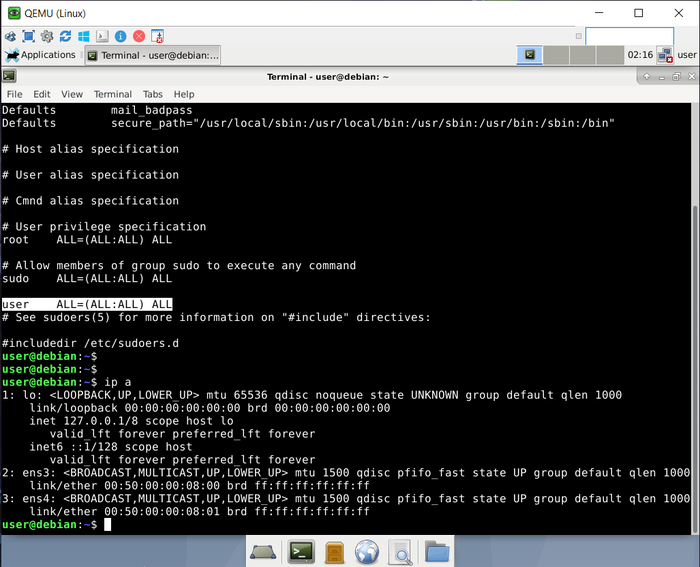Click the 'inet6 ::1/128 scope host' line
700x567 pixels.
(x=111, y=447)
